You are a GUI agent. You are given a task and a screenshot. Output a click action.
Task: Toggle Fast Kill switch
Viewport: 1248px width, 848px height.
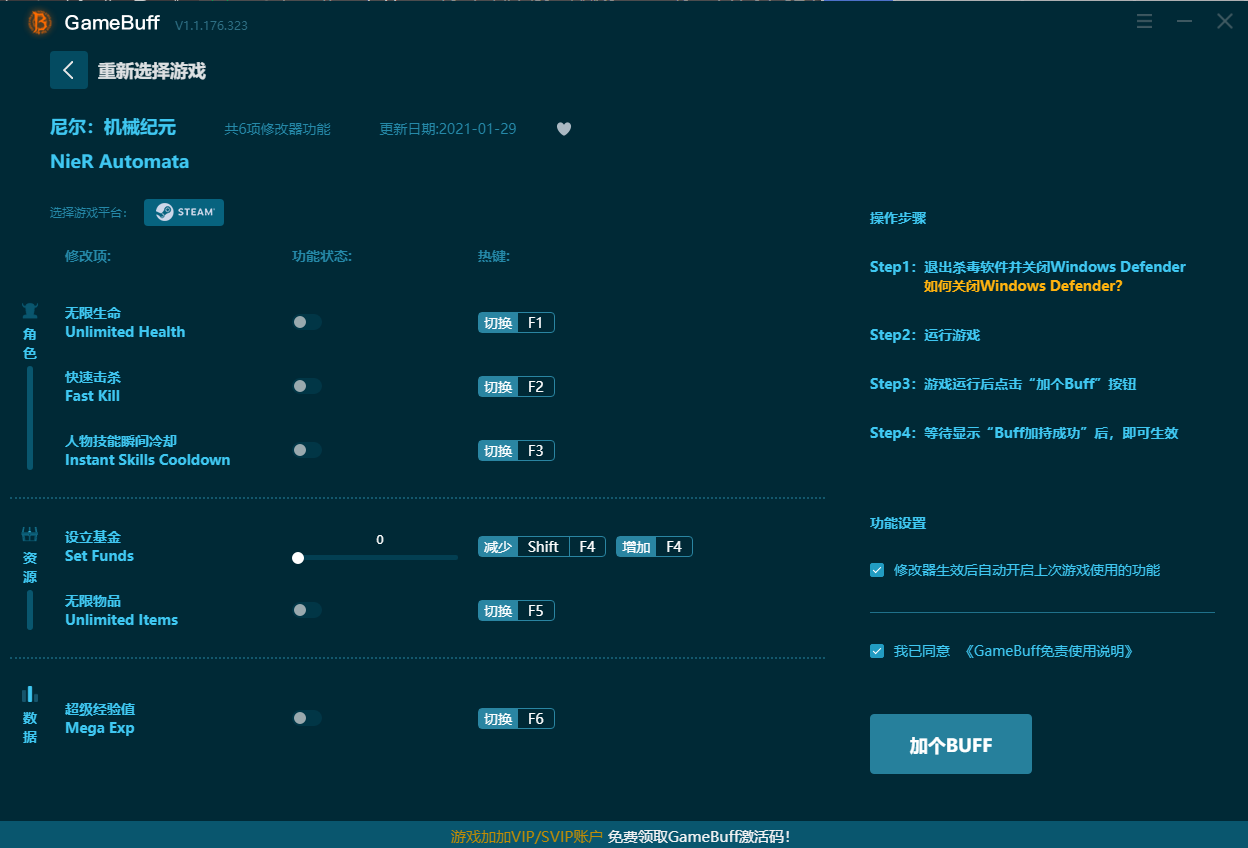[306, 386]
